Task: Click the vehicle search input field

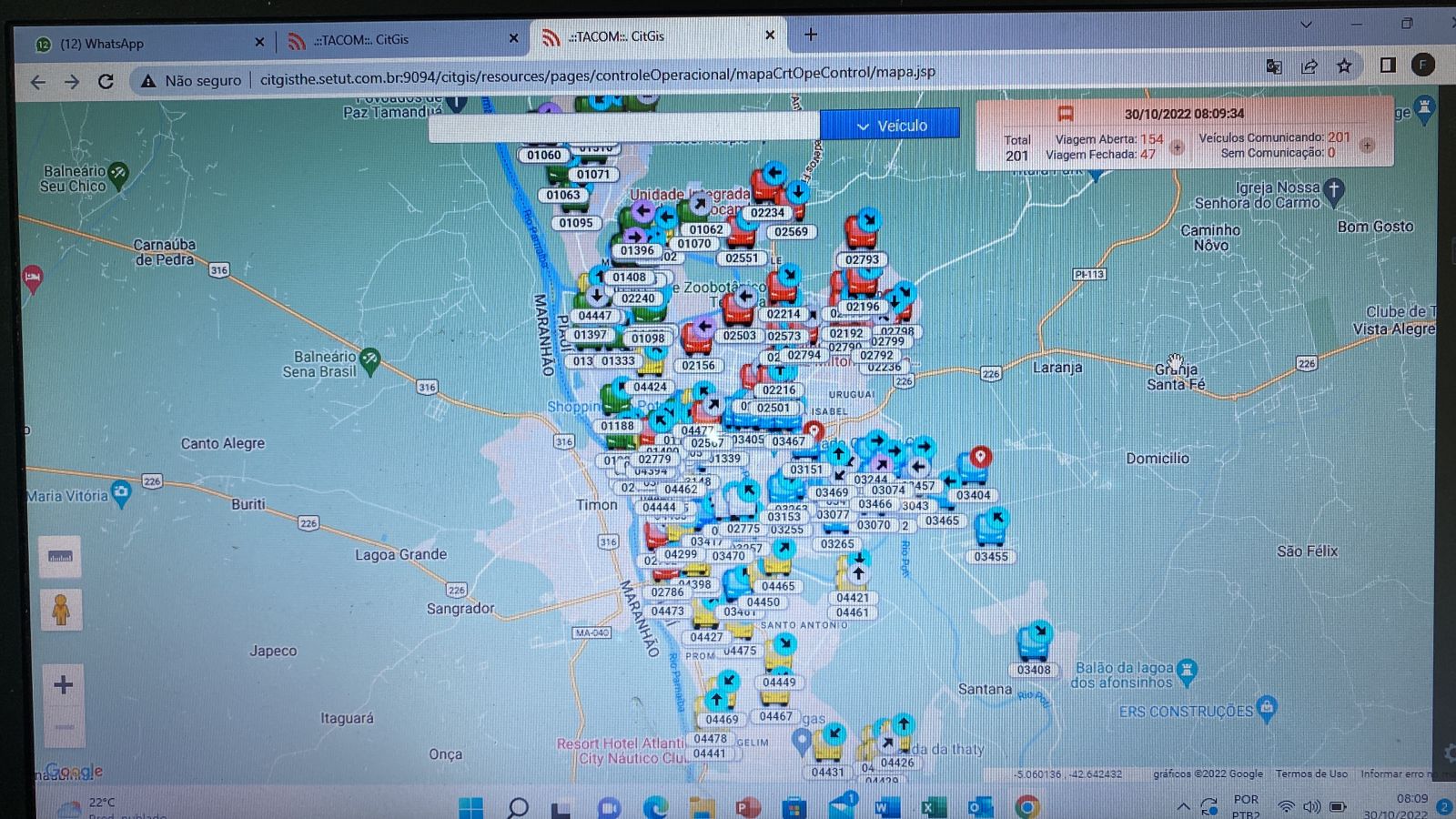Action: [x=624, y=127]
